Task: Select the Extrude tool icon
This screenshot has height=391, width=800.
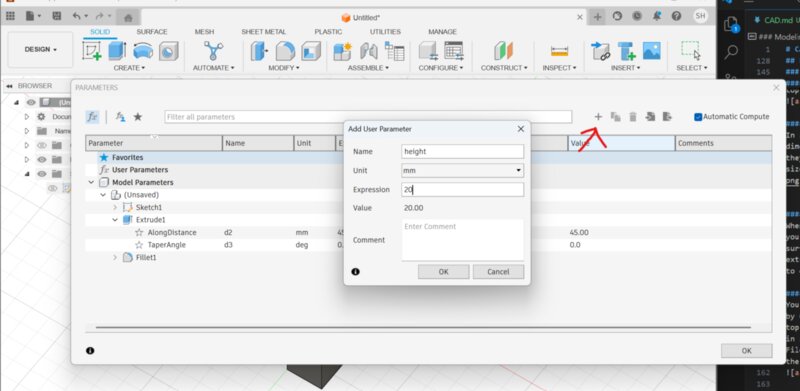Action: point(117,51)
